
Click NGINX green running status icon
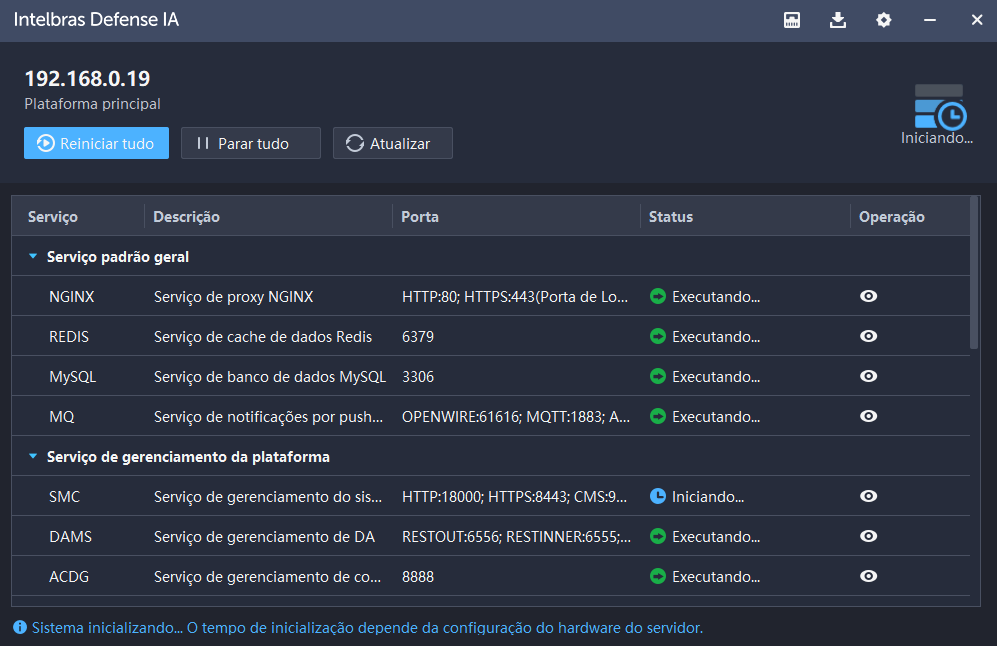658,296
